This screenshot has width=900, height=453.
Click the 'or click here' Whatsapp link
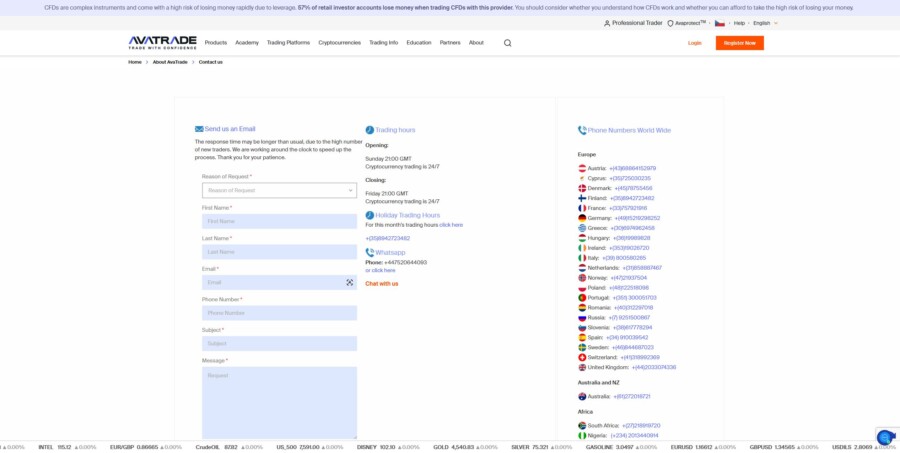pos(381,270)
